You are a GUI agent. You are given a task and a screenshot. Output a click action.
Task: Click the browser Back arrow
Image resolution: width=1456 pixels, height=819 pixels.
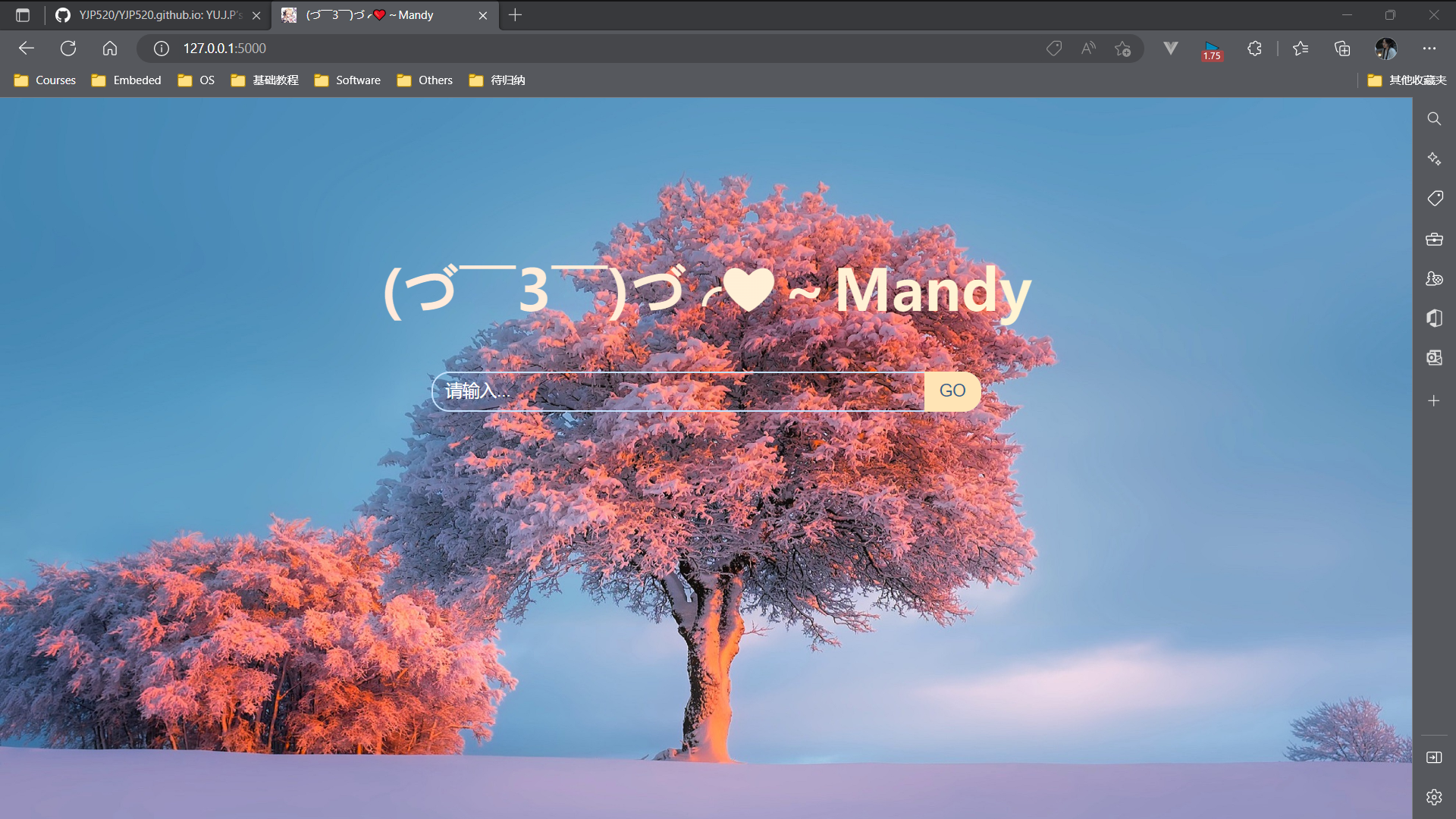pos(27,49)
